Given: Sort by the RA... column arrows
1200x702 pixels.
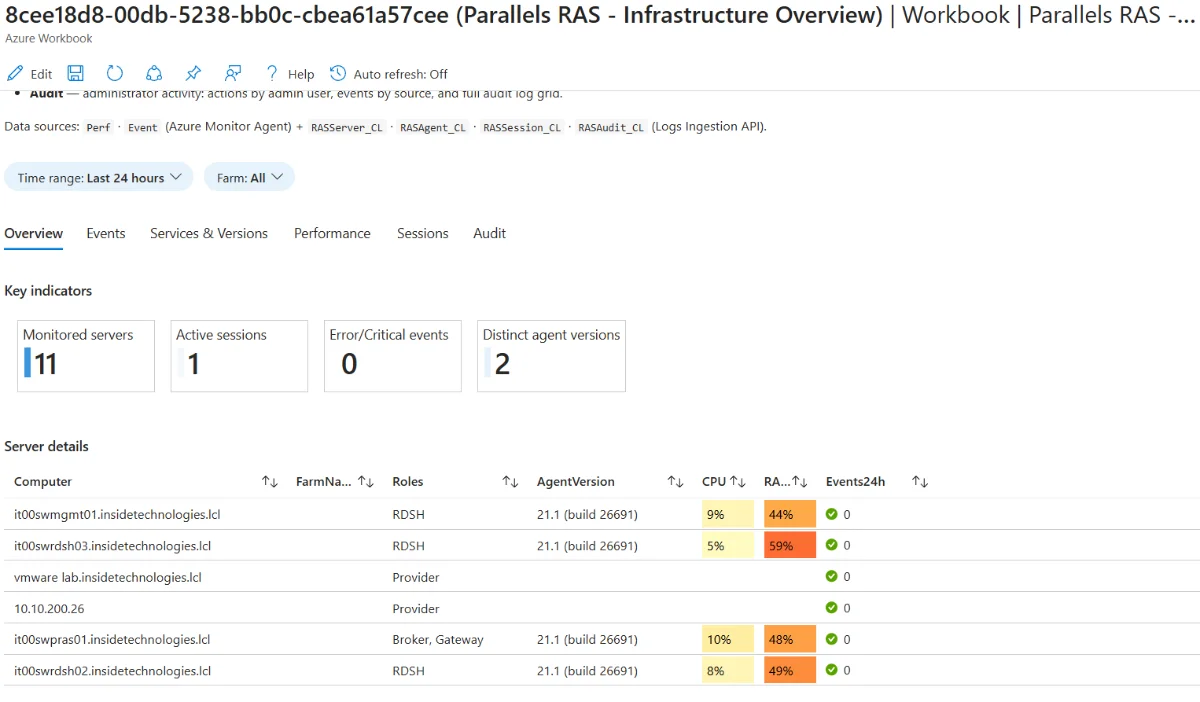Looking at the screenshot, I should tap(800, 482).
